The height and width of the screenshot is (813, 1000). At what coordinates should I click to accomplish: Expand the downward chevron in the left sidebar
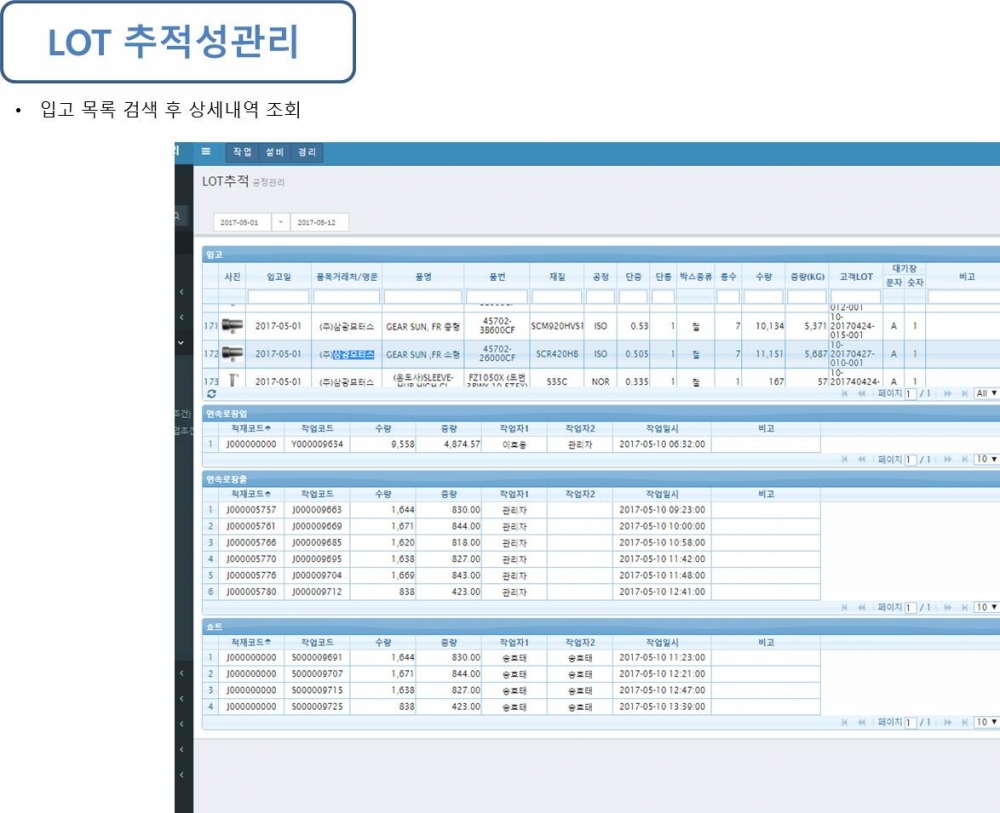[x=181, y=343]
